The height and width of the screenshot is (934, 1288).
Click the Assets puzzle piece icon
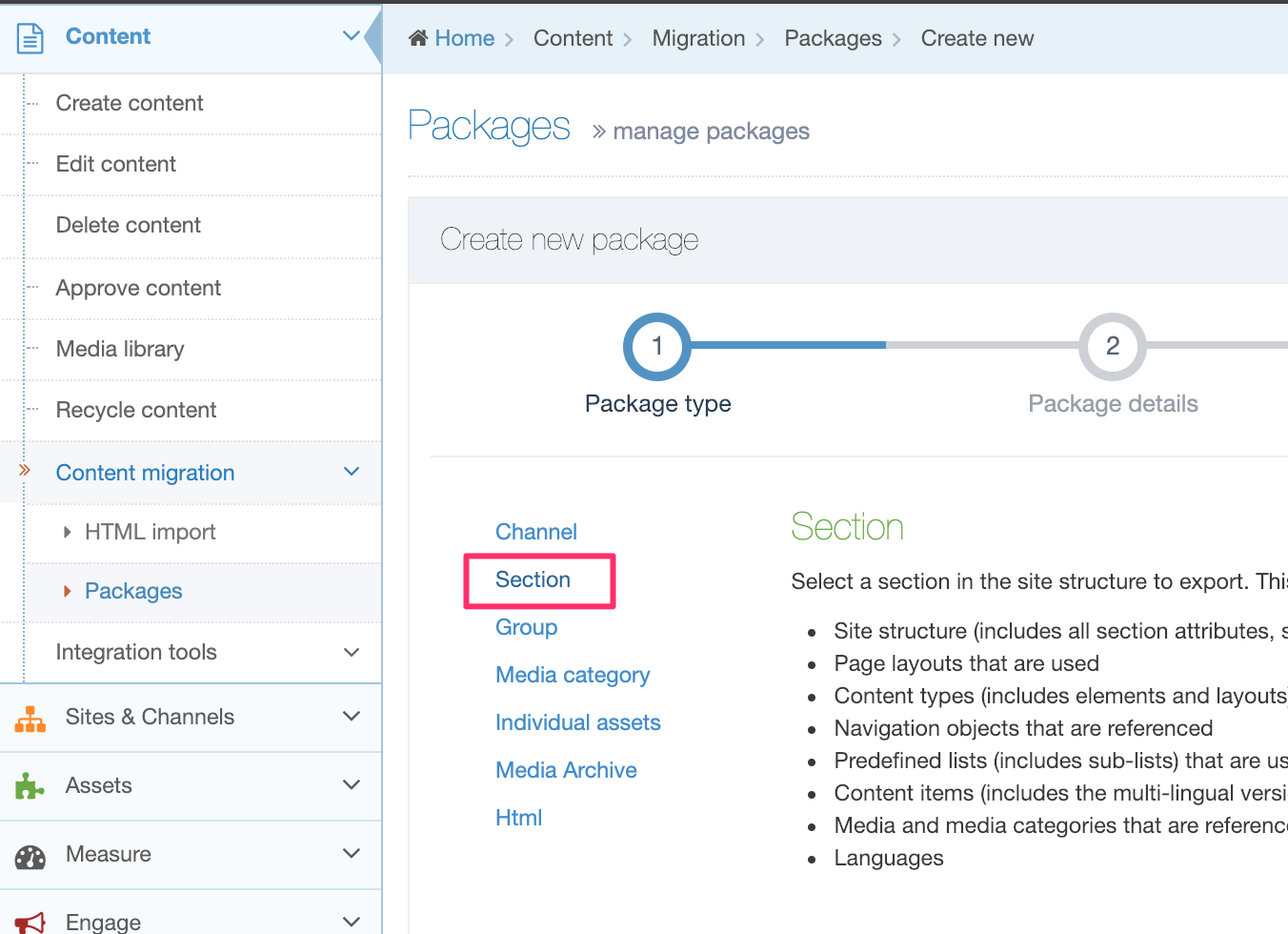(x=30, y=786)
